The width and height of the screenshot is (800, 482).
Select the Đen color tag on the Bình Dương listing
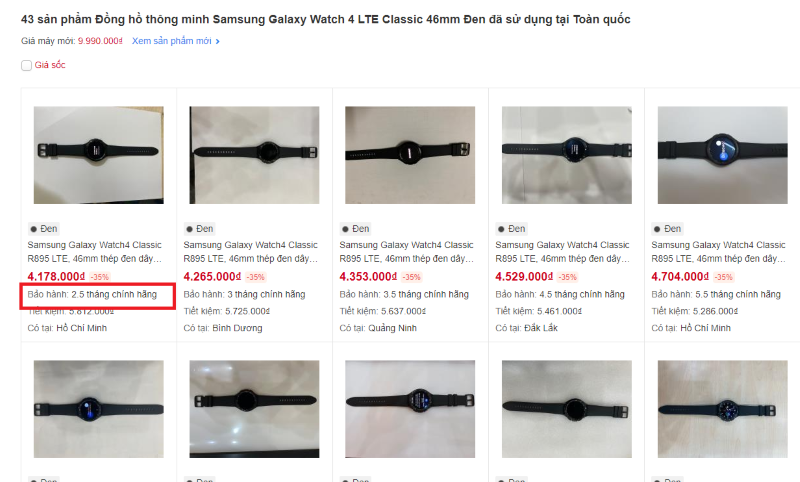pyautogui.click(x=199, y=229)
